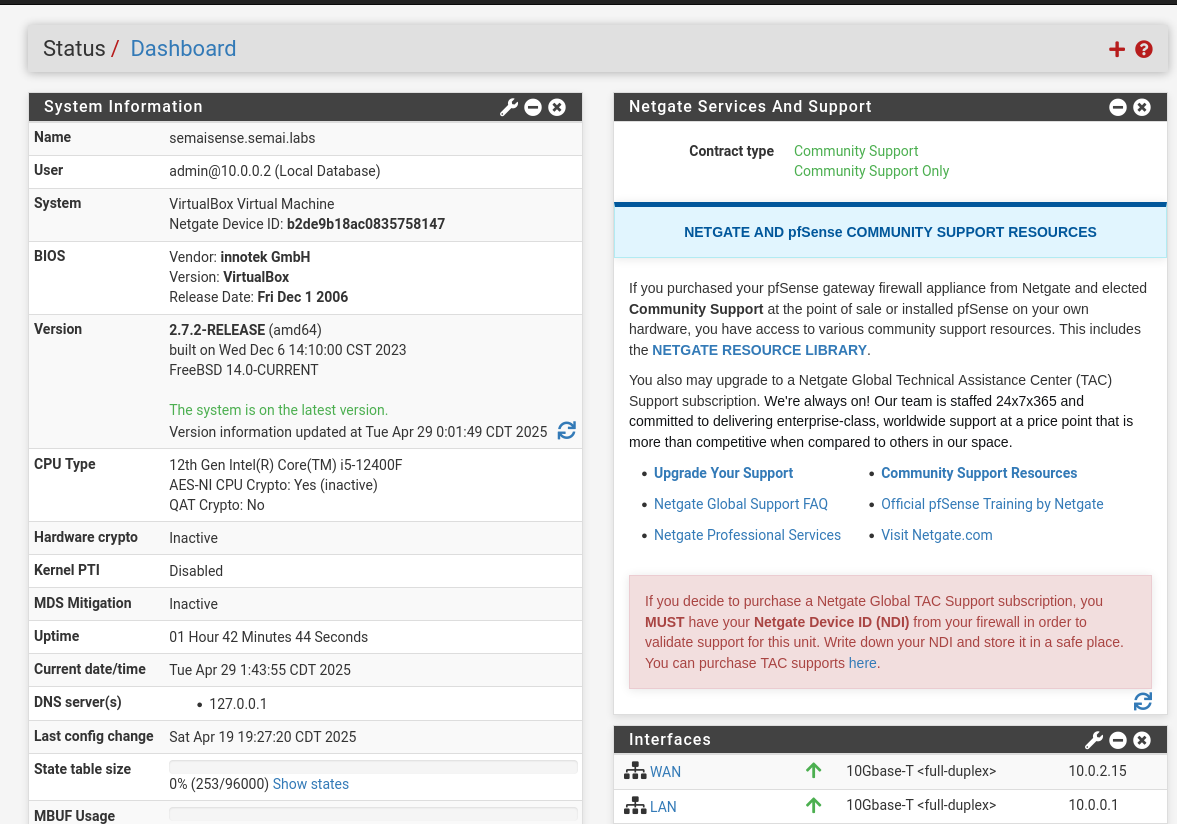Close the Netgate Services And Support widget
Screen dimensions: 1177x824
click(1142, 107)
